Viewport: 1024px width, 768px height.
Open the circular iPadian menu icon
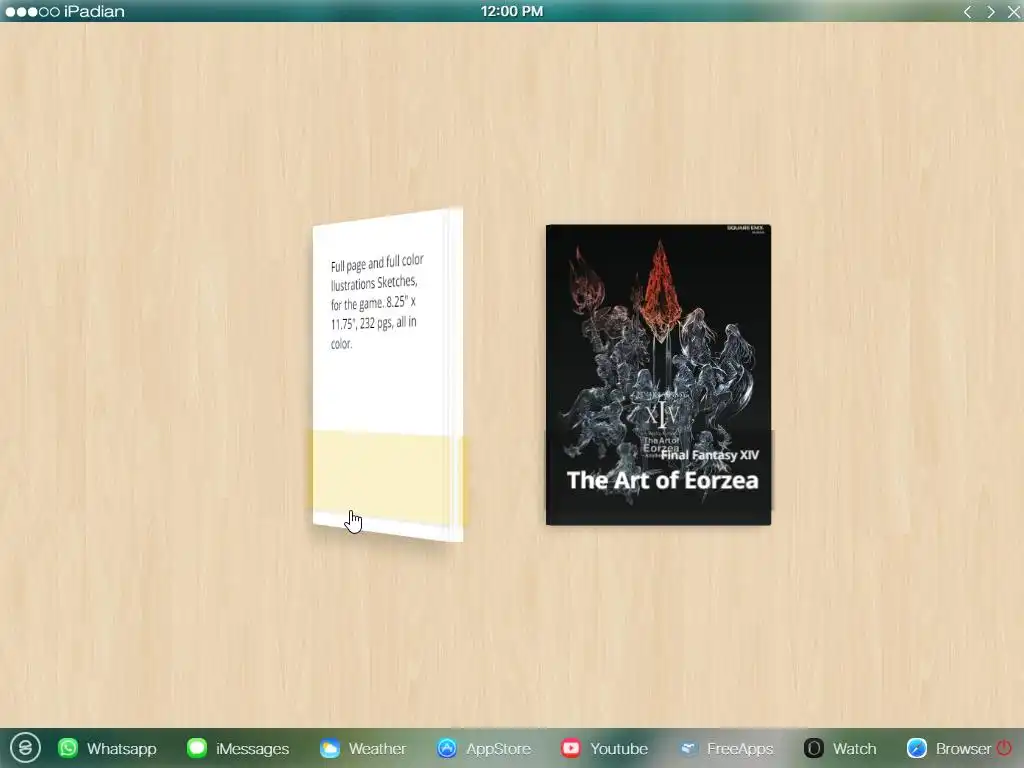25,748
